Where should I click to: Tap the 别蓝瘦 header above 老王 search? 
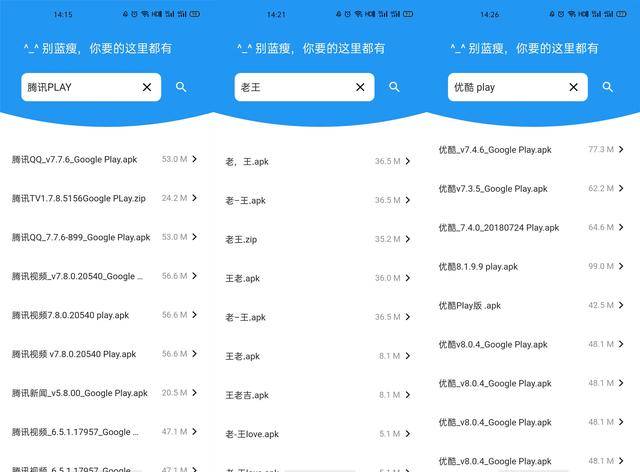(311, 49)
